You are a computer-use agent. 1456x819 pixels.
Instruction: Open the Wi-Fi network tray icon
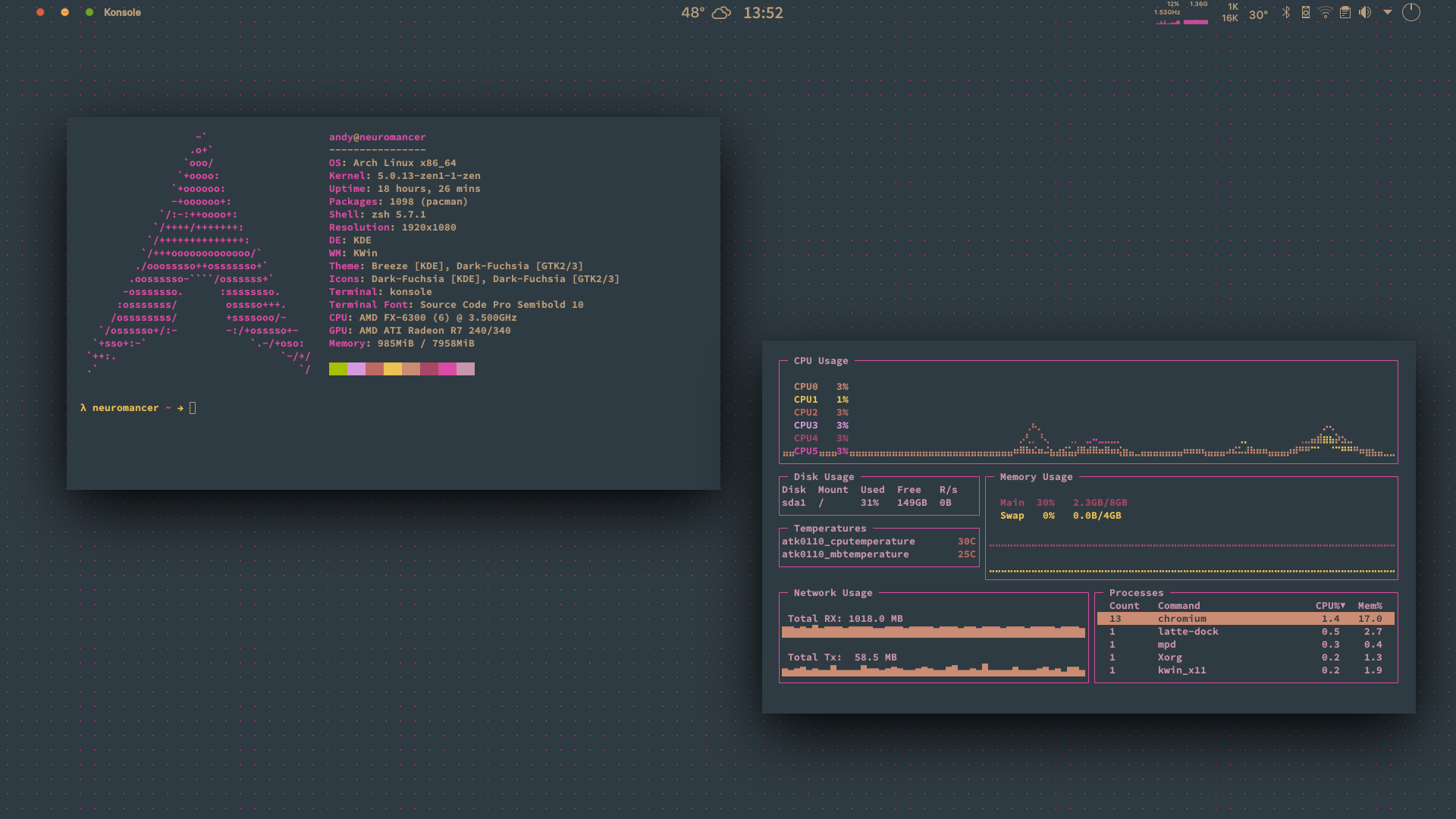coord(1325,12)
